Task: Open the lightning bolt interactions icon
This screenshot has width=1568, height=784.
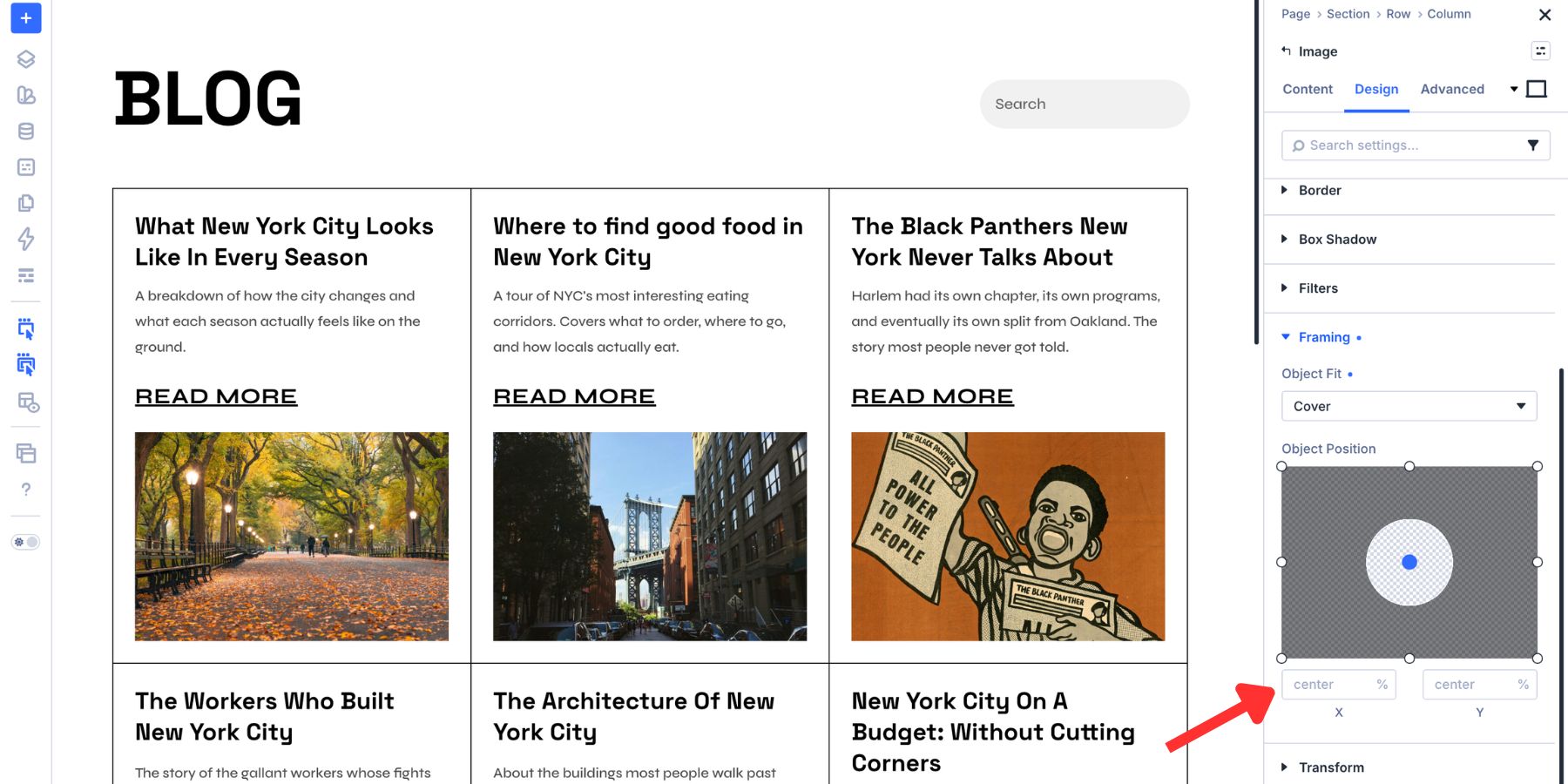Action: pyautogui.click(x=26, y=239)
